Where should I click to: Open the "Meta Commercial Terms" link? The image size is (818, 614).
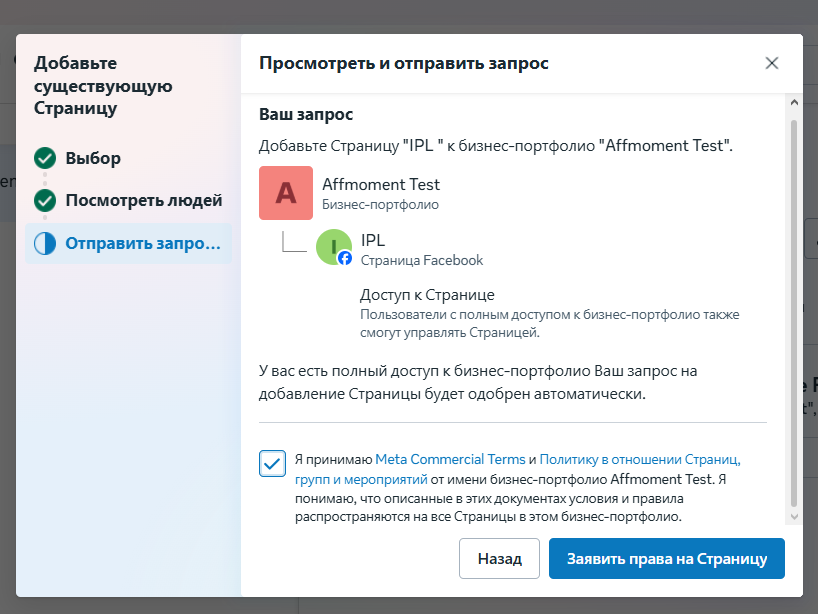[x=450, y=460]
